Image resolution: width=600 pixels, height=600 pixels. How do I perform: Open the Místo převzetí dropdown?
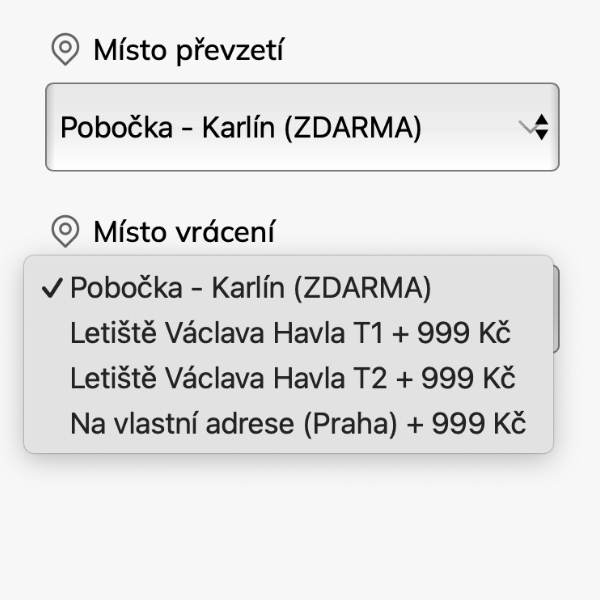[x=302, y=127]
